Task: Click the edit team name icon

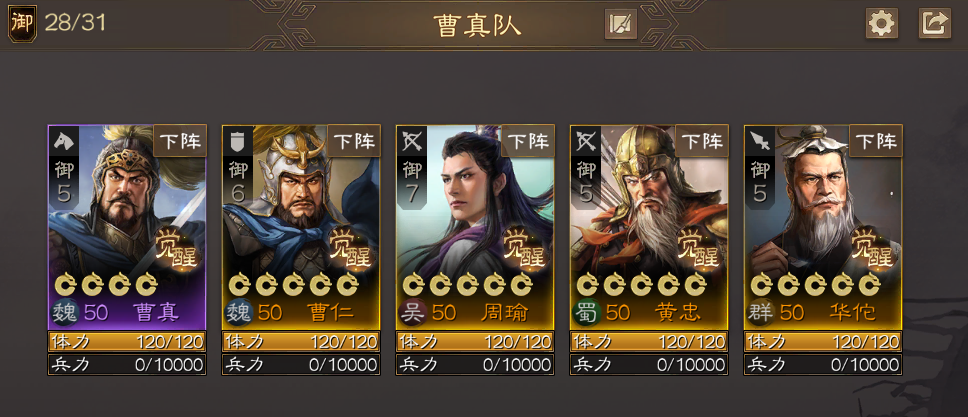Action: [620, 25]
